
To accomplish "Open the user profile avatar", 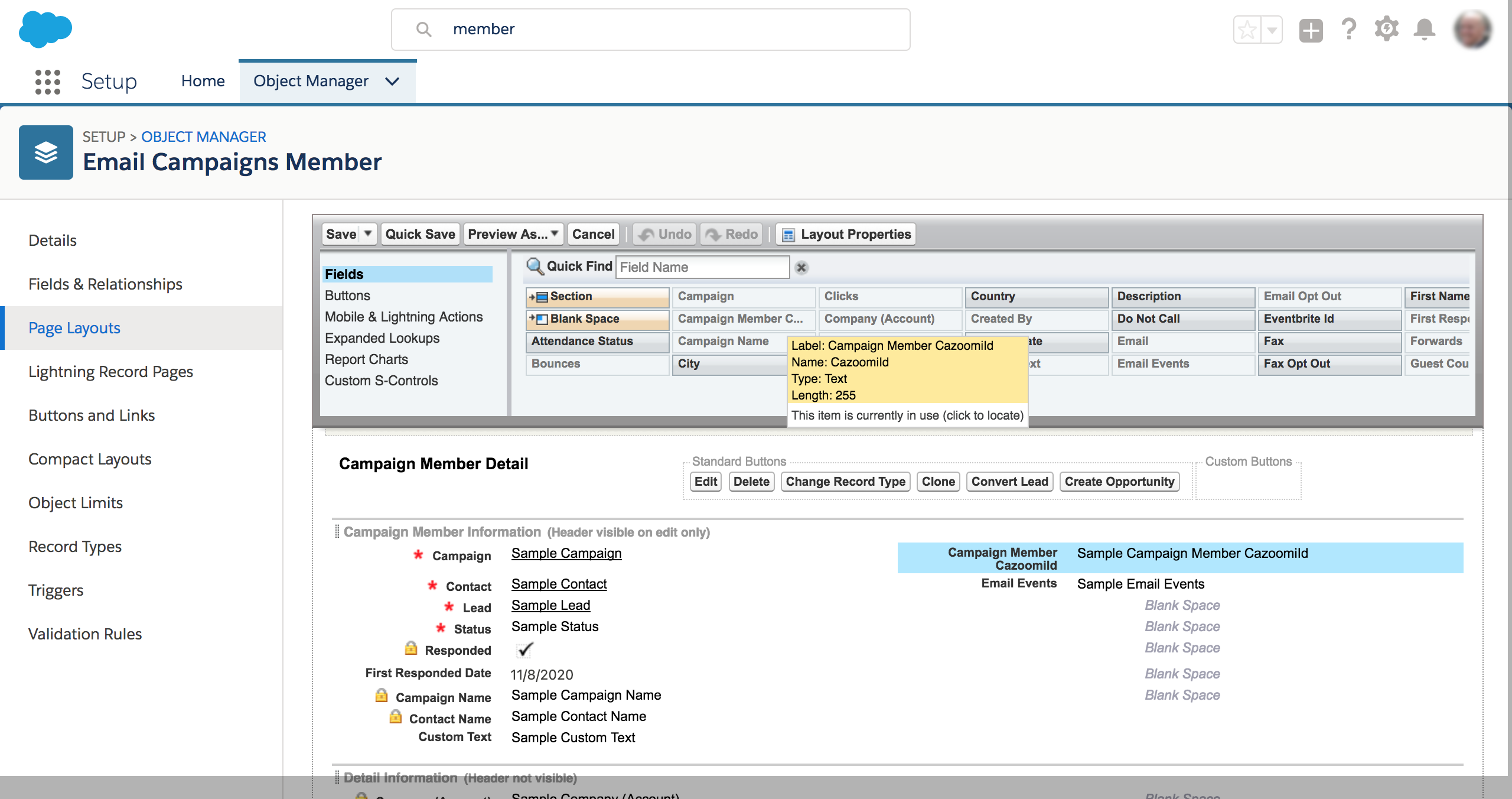I will pos(1473,29).
